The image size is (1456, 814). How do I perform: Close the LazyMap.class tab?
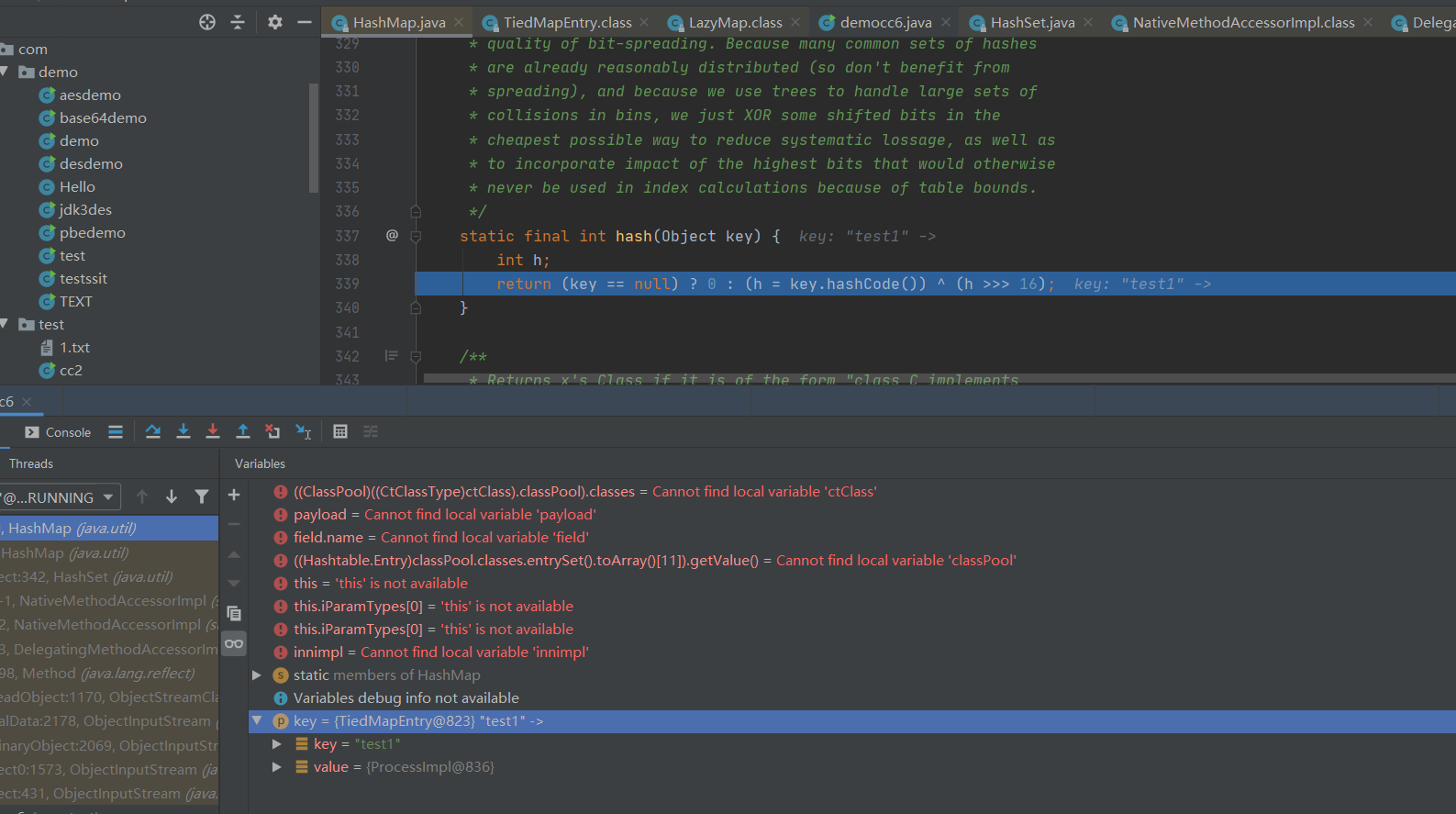tap(795, 22)
